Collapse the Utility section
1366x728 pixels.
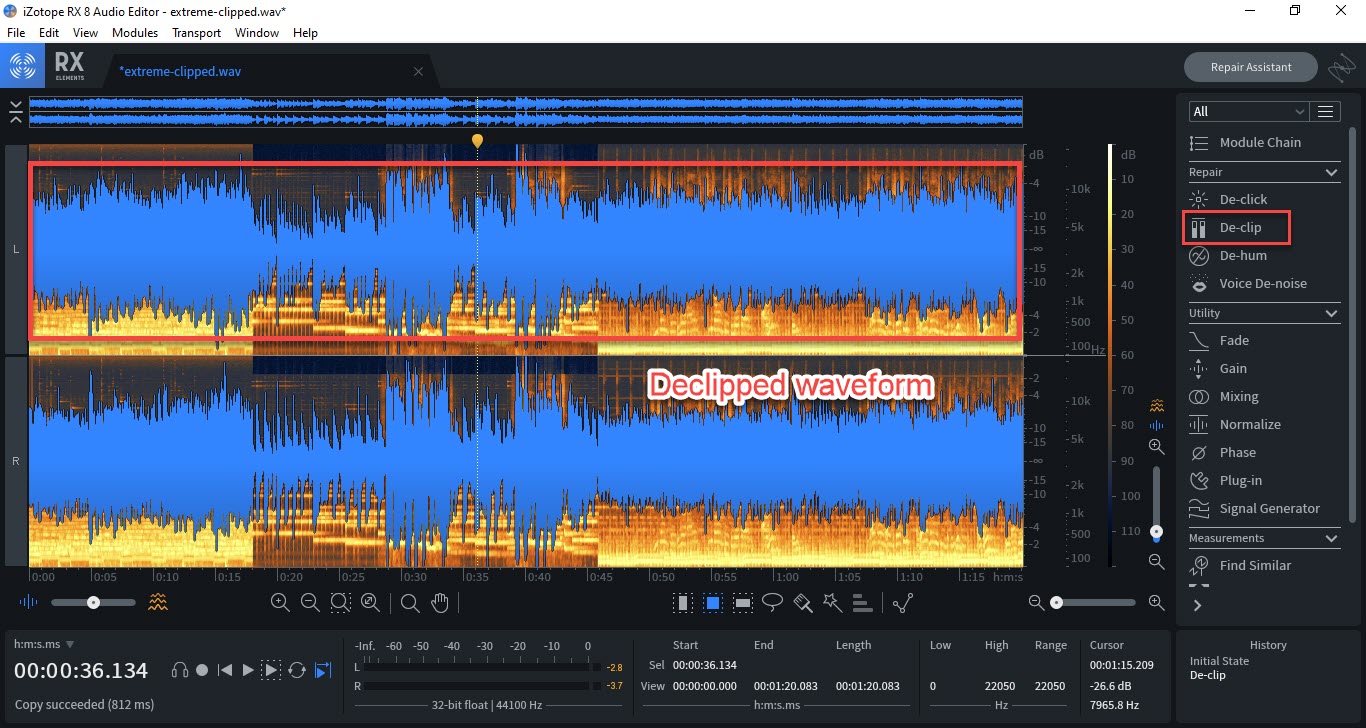point(1331,313)
